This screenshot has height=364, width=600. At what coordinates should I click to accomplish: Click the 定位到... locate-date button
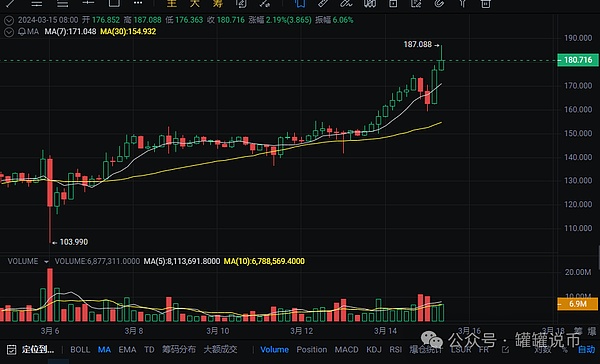click(x=38, y=349)
